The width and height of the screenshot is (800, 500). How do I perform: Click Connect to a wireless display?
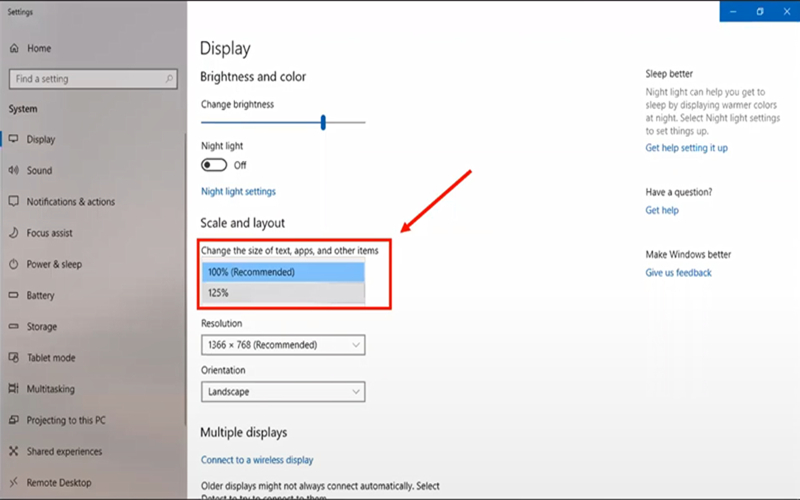click(257, 460)
